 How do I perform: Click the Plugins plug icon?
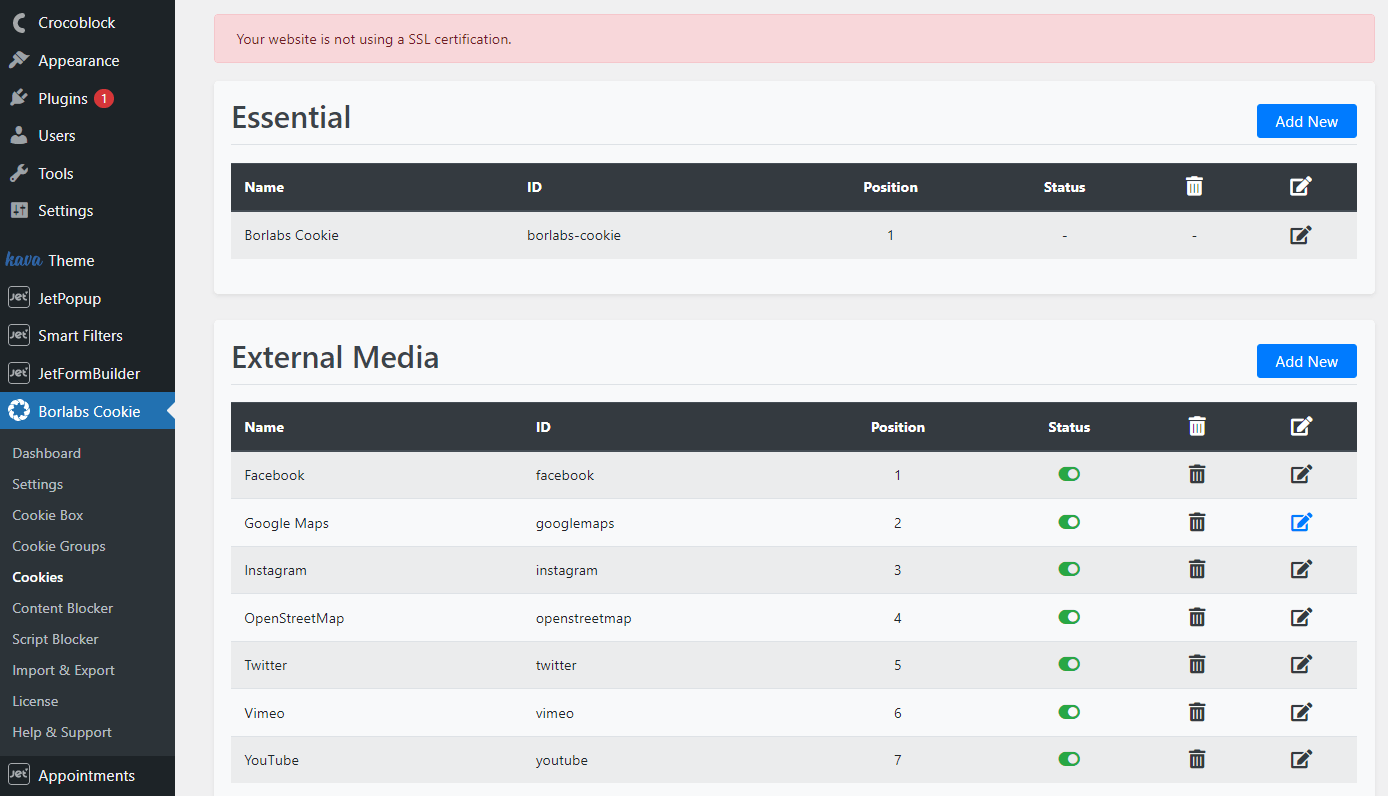pos(18,98)
